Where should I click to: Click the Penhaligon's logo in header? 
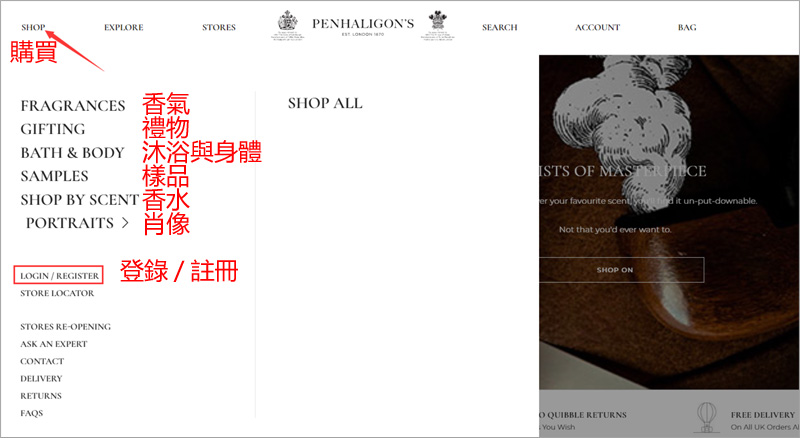(363, 26)
